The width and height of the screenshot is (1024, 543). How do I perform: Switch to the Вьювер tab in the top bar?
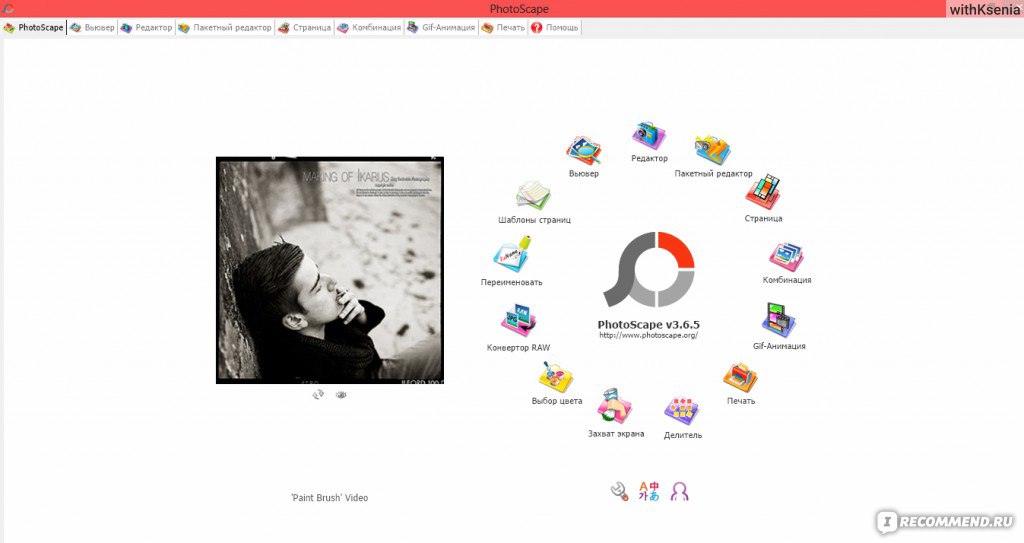coord(92,28)
